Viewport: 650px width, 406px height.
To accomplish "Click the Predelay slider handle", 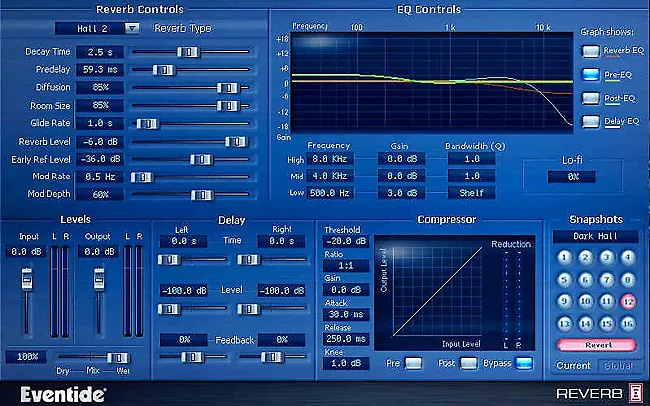I will coord(164,70).
